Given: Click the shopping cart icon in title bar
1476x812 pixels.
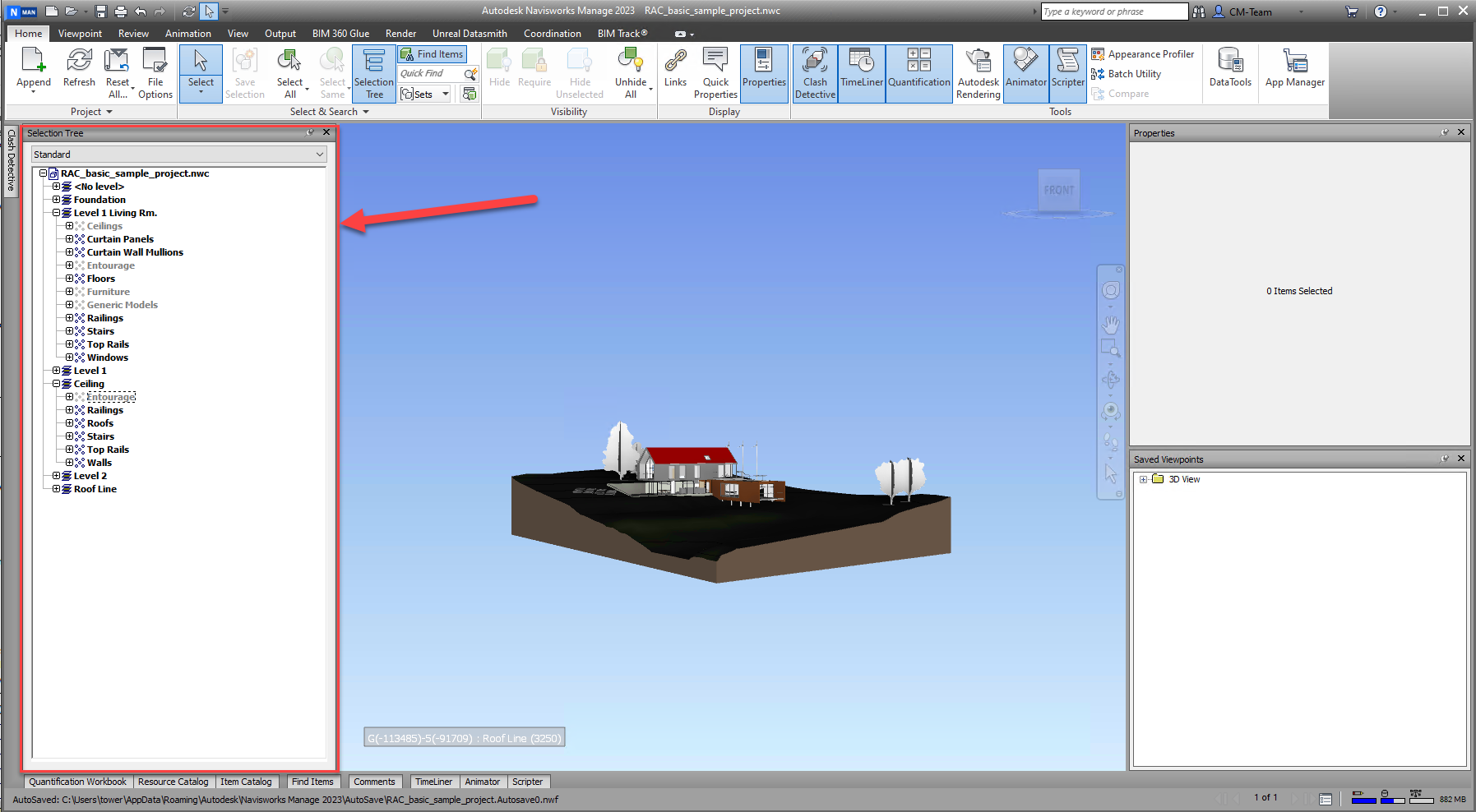Looking at the screenshot, I should pos(1351,12).
